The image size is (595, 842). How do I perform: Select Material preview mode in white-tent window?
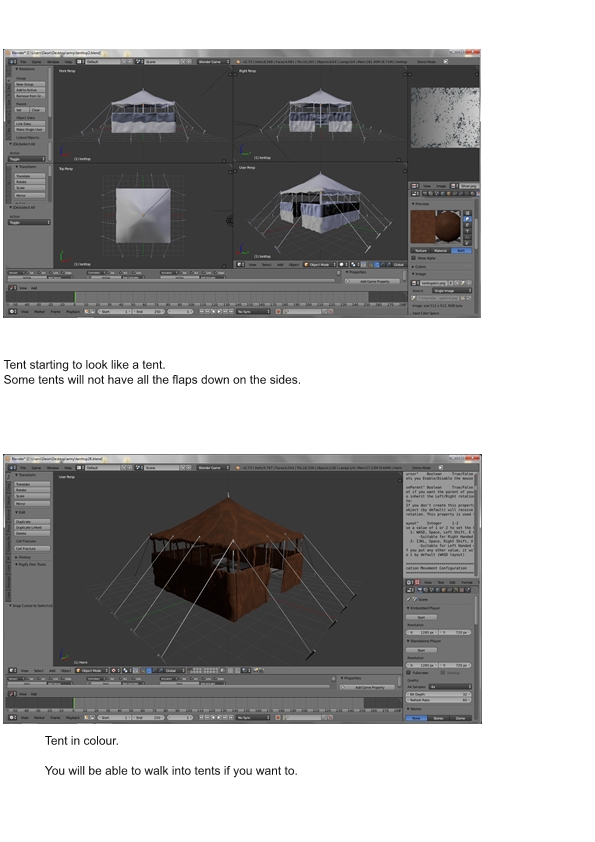[x=440, y=251]
